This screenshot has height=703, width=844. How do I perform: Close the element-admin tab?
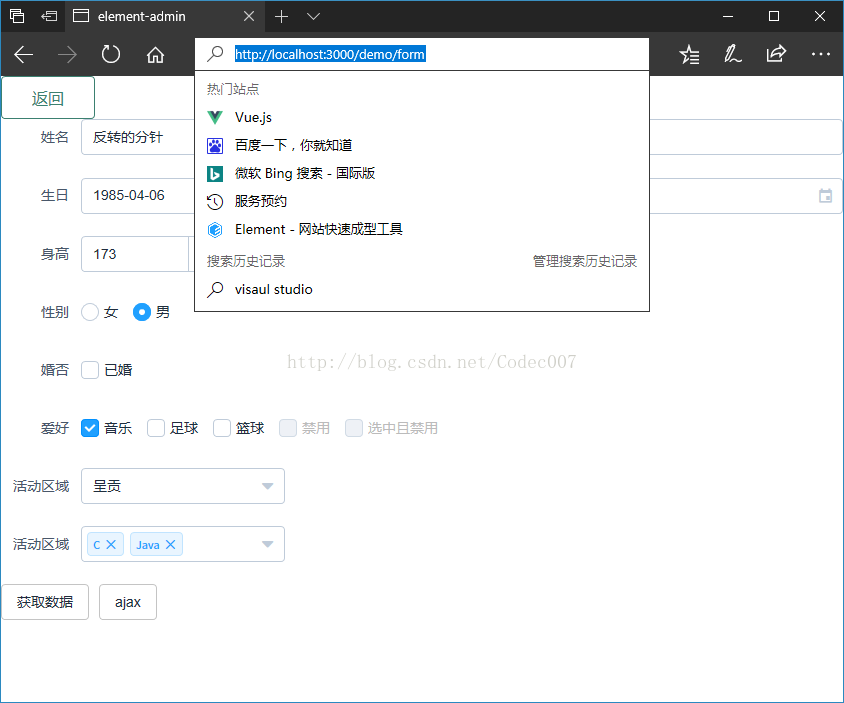pyautogui.click(x=249, y=16)
